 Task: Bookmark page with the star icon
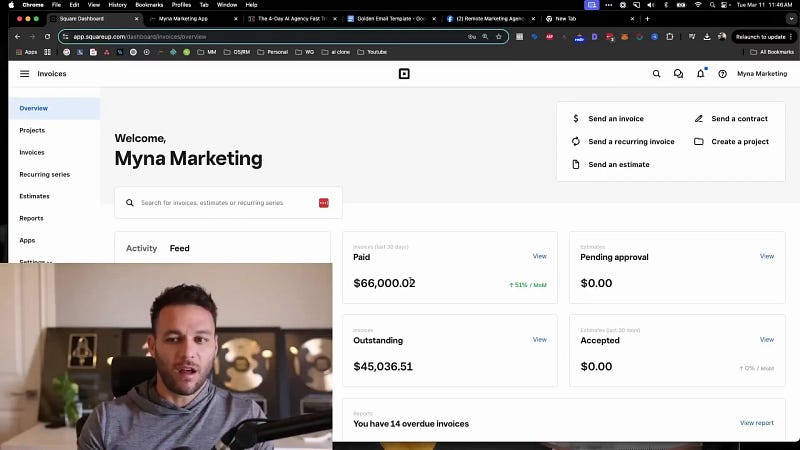point(499,37)
